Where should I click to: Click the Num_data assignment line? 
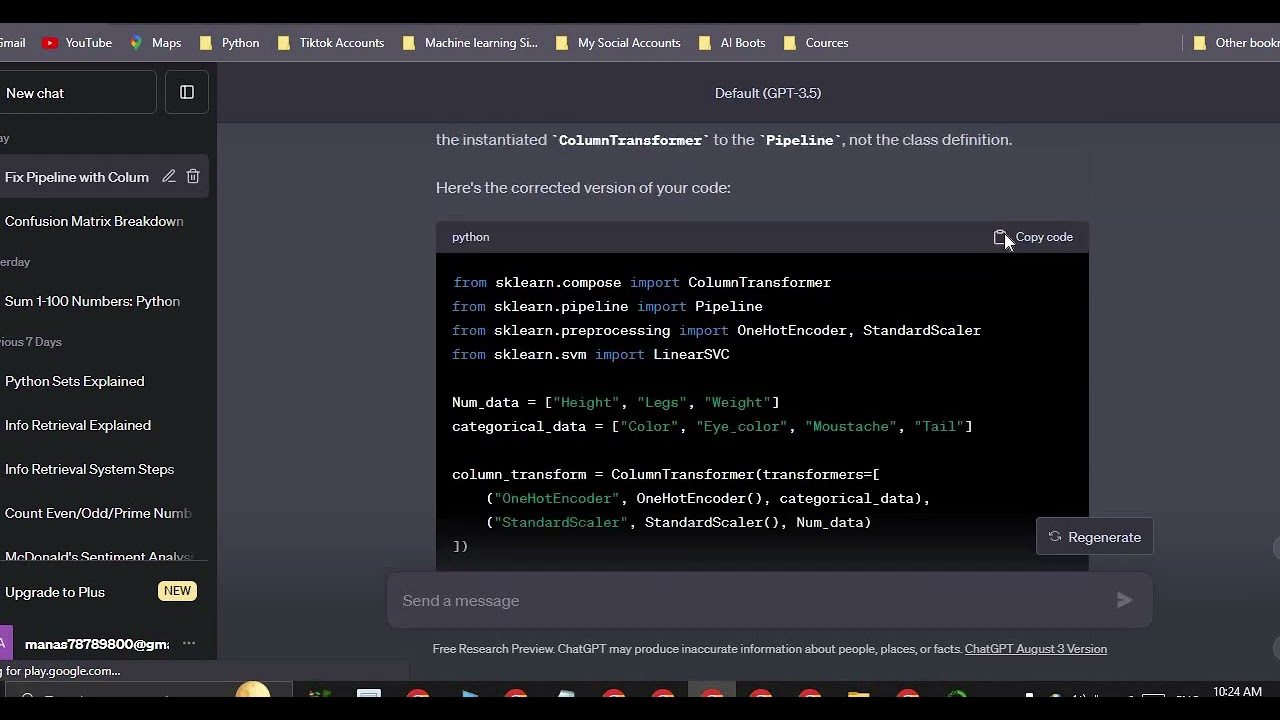[x=615, y=403]
